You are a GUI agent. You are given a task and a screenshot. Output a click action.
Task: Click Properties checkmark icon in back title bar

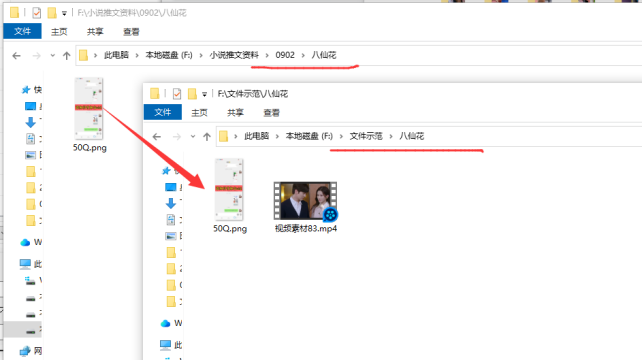click(x=36, y=13)
